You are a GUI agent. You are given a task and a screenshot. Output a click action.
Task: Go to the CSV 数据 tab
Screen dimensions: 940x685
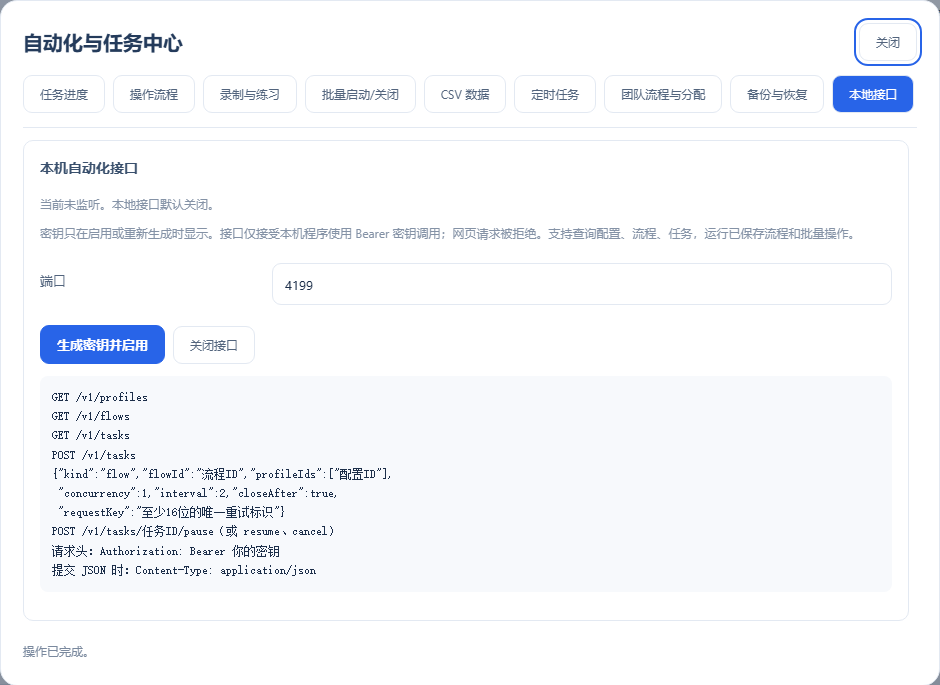pos(465,94)
